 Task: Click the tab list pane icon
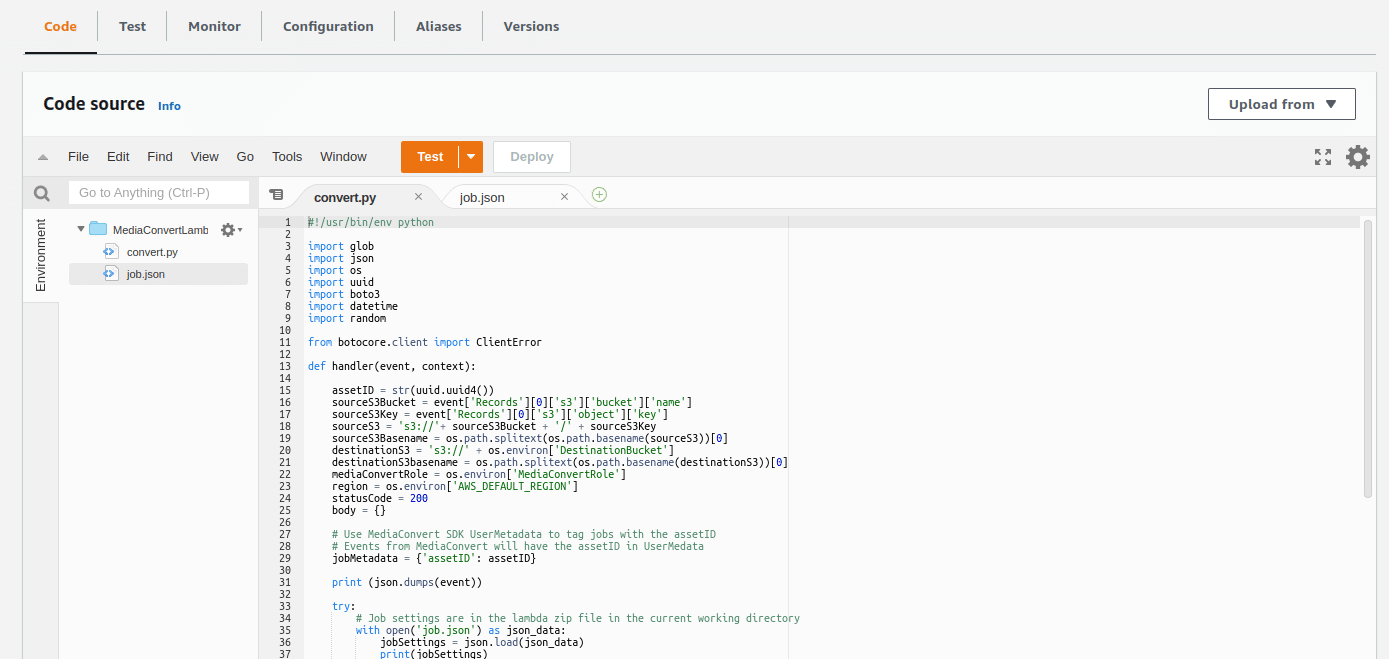tap(277, 195)
